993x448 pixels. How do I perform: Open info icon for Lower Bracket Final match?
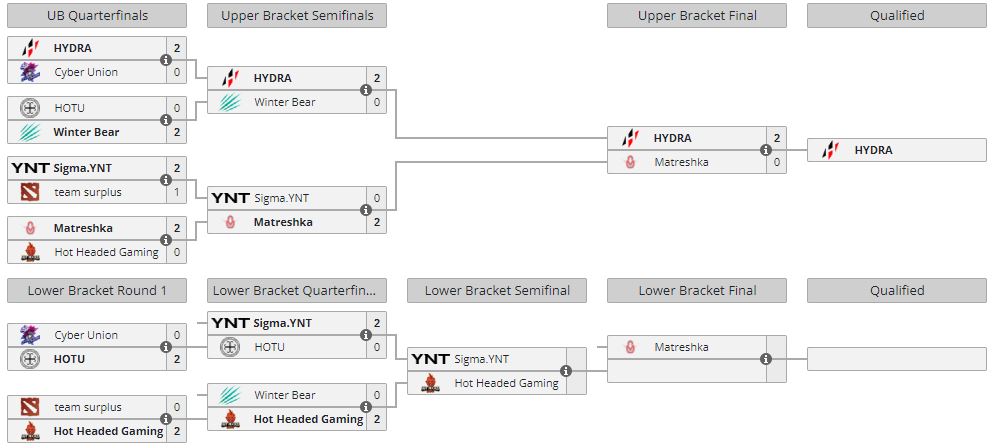tap(766, 359)
